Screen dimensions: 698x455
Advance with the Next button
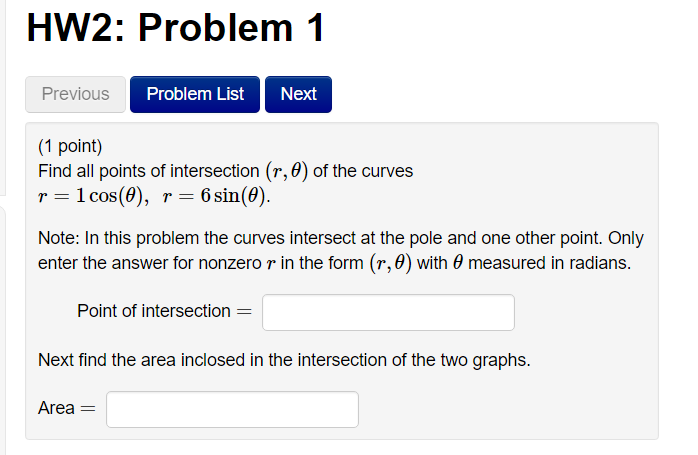[x=298, y=94]
